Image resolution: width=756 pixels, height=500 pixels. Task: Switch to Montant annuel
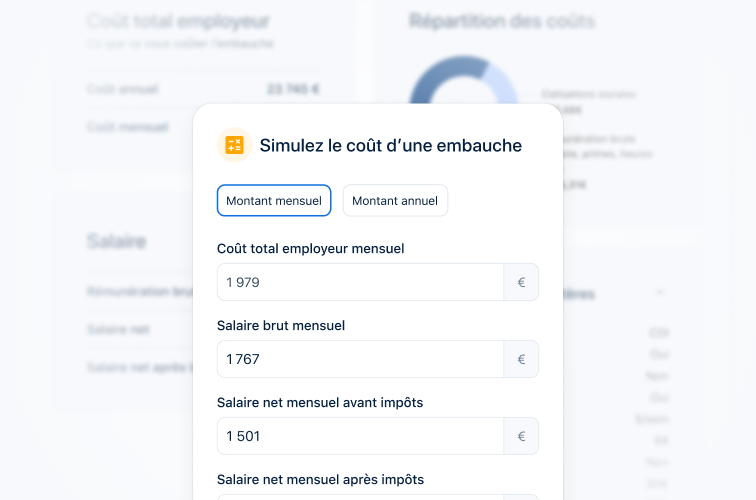(x=395, y=201)
